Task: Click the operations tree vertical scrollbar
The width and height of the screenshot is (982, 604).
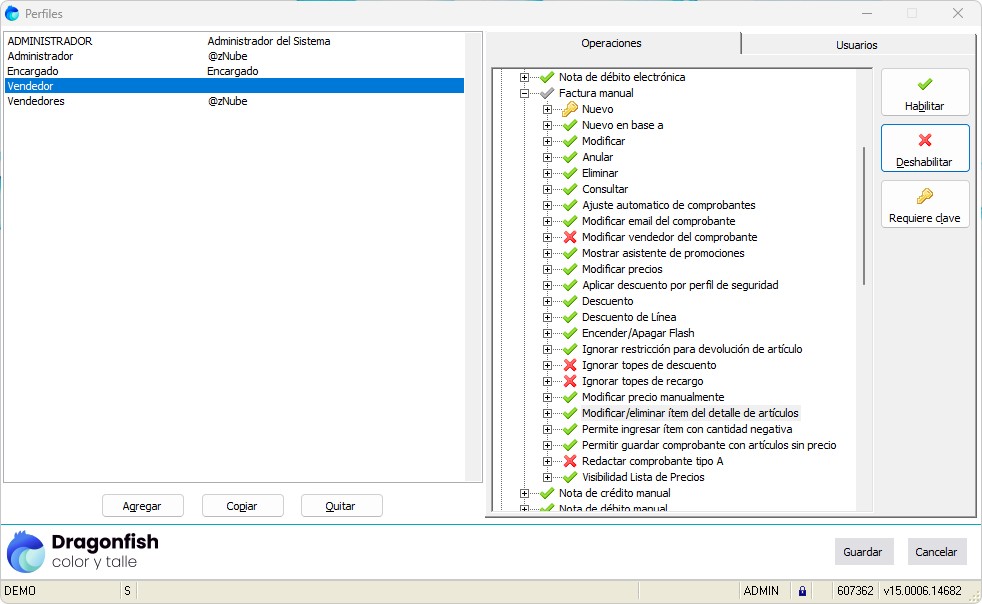Action: click(864, 215)
